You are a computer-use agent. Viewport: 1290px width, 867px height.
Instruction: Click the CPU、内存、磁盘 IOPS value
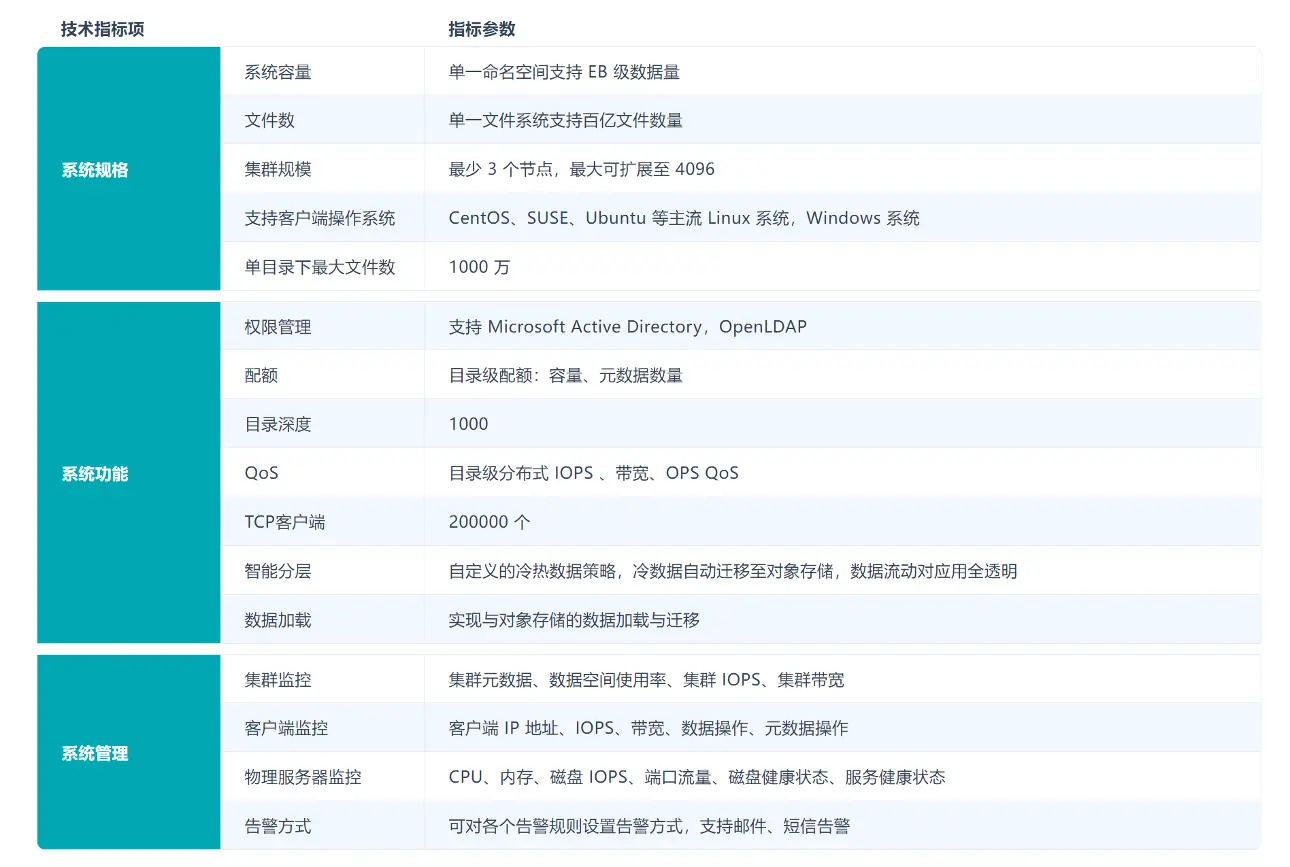(x=697, y=777)
